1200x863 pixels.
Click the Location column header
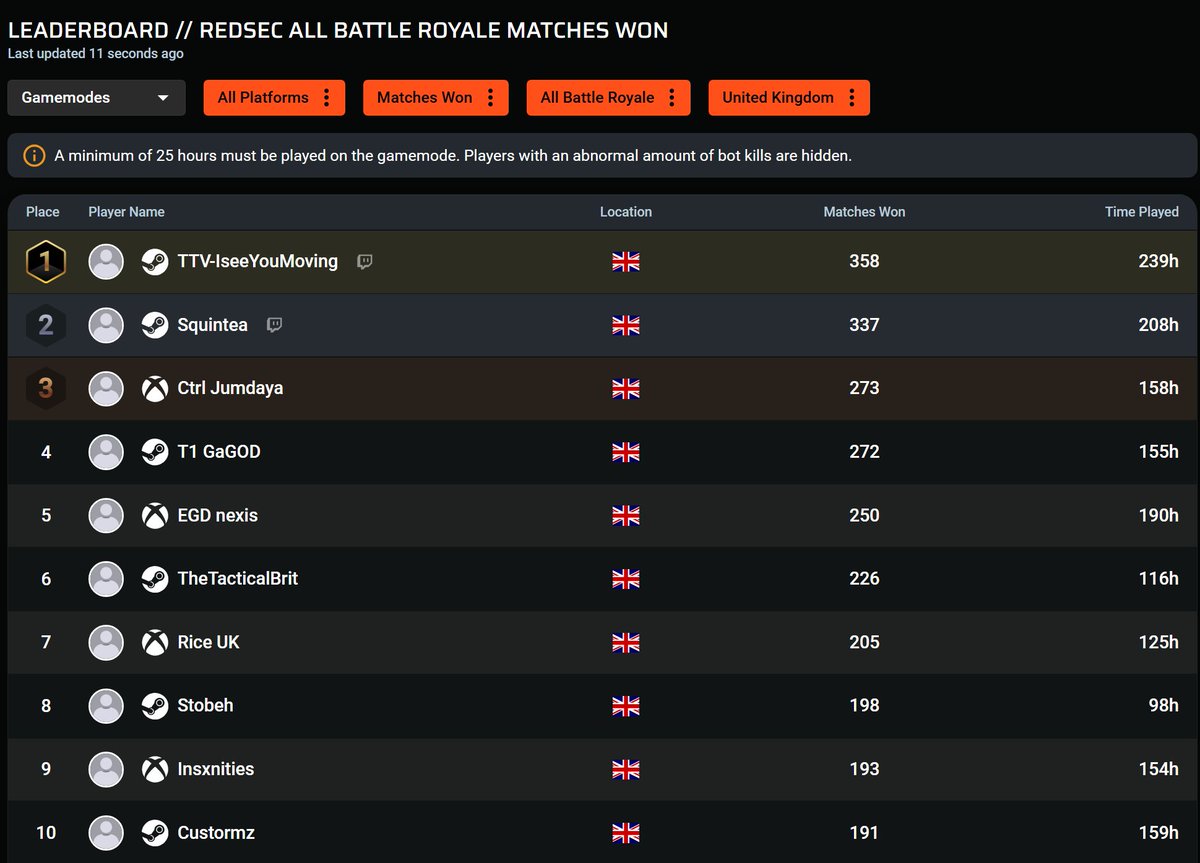[626, 212]
